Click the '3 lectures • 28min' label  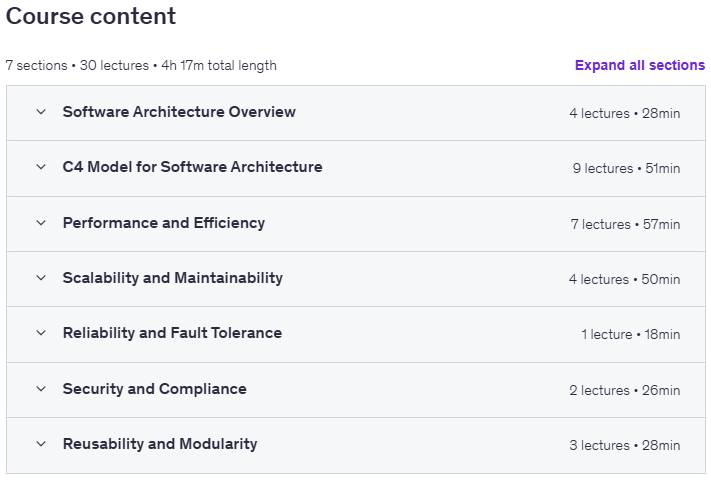click(624, 445)
